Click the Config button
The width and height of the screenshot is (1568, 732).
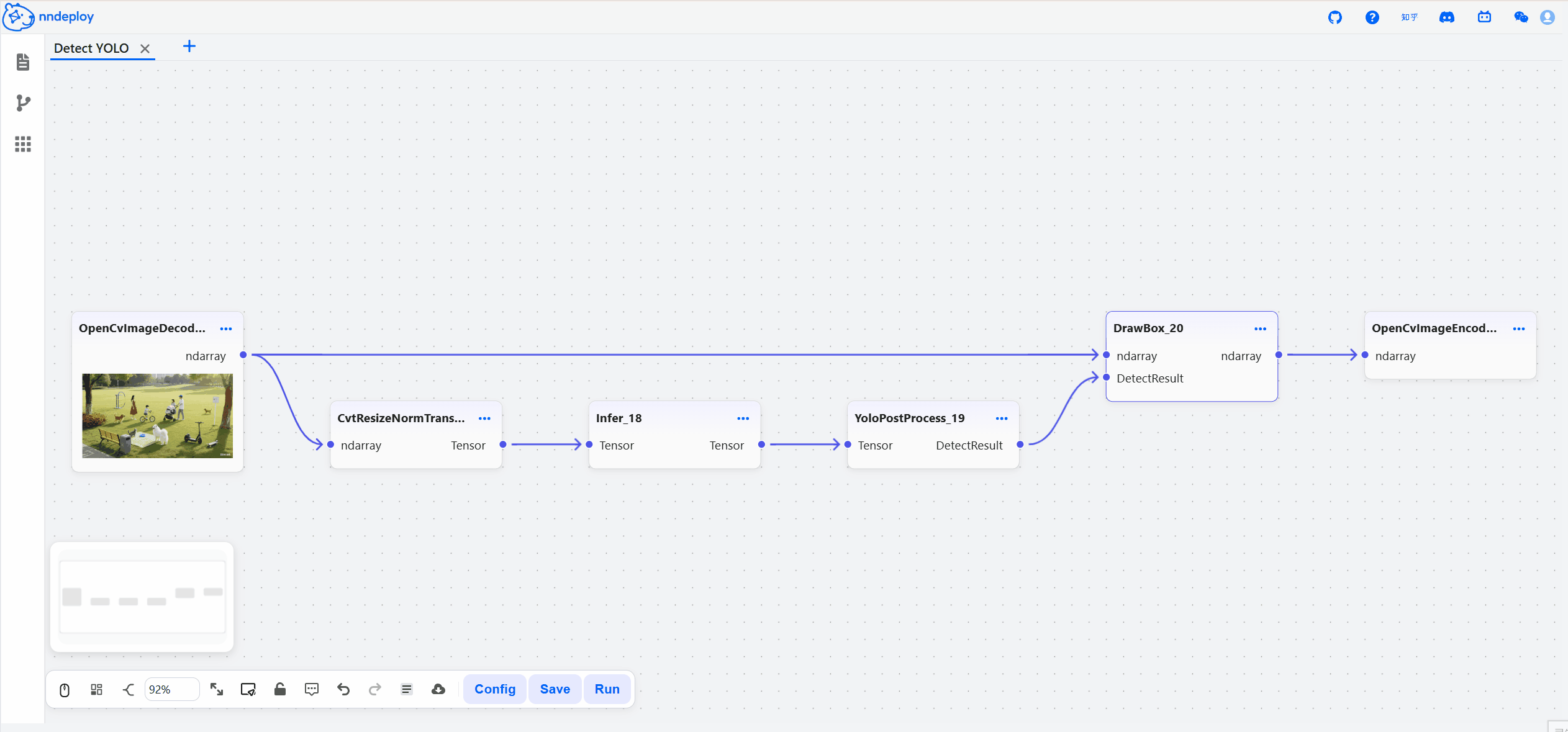495,689
